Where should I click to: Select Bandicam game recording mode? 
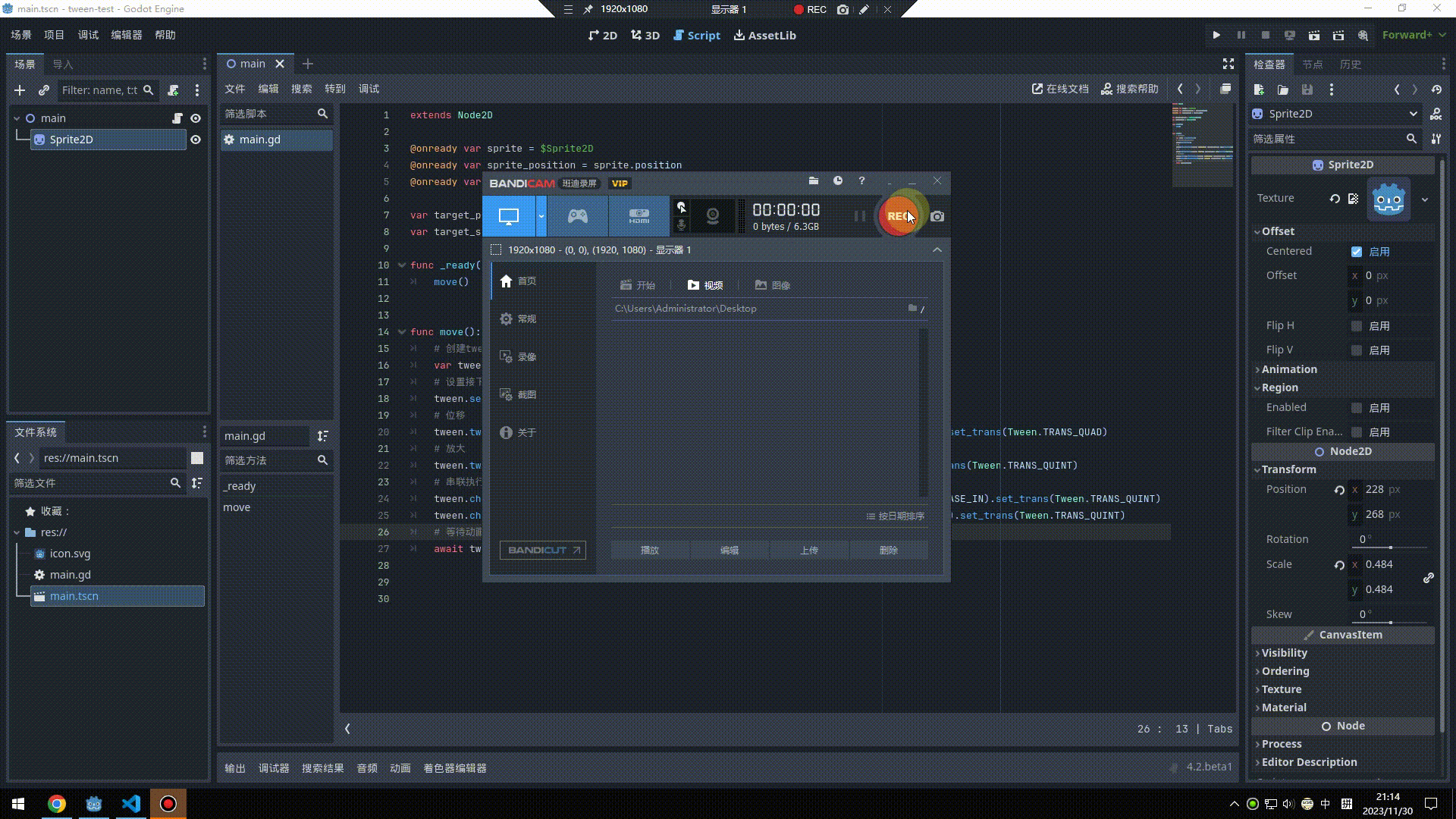point(577,216)
